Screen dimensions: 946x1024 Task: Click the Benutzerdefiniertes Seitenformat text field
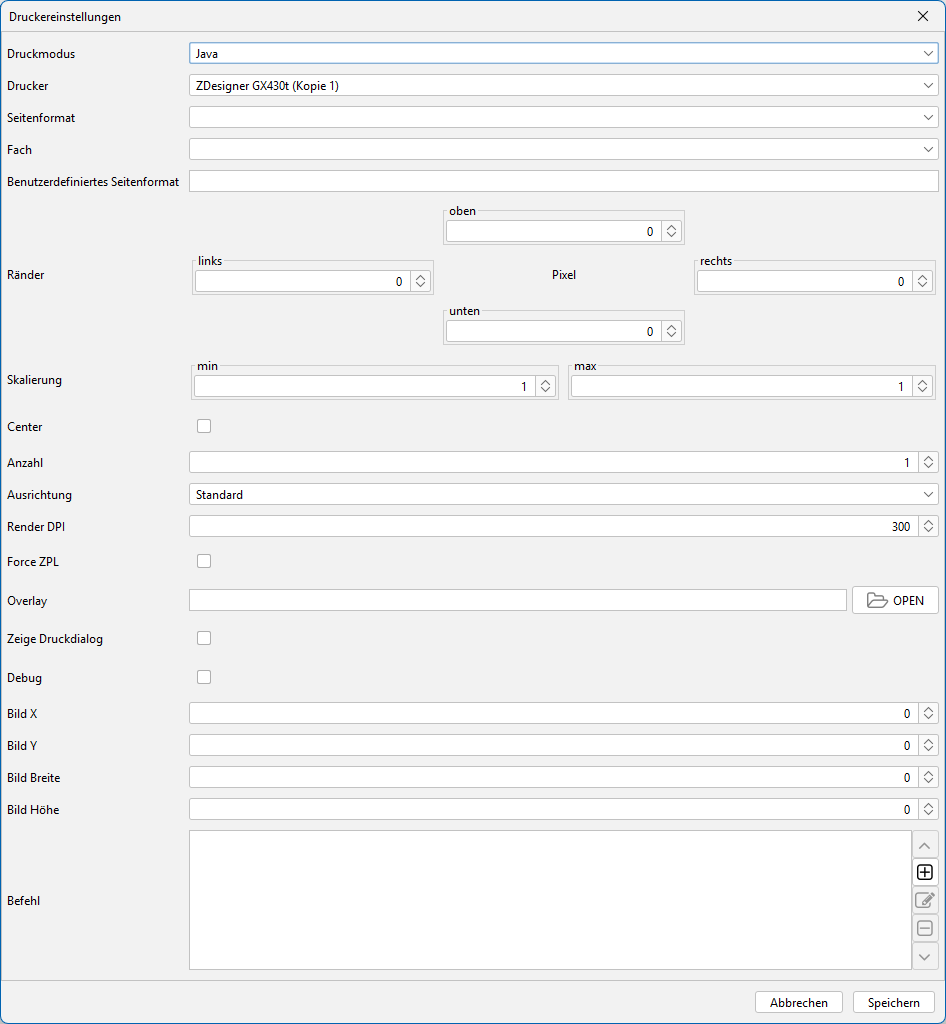(x=563, y=181)
